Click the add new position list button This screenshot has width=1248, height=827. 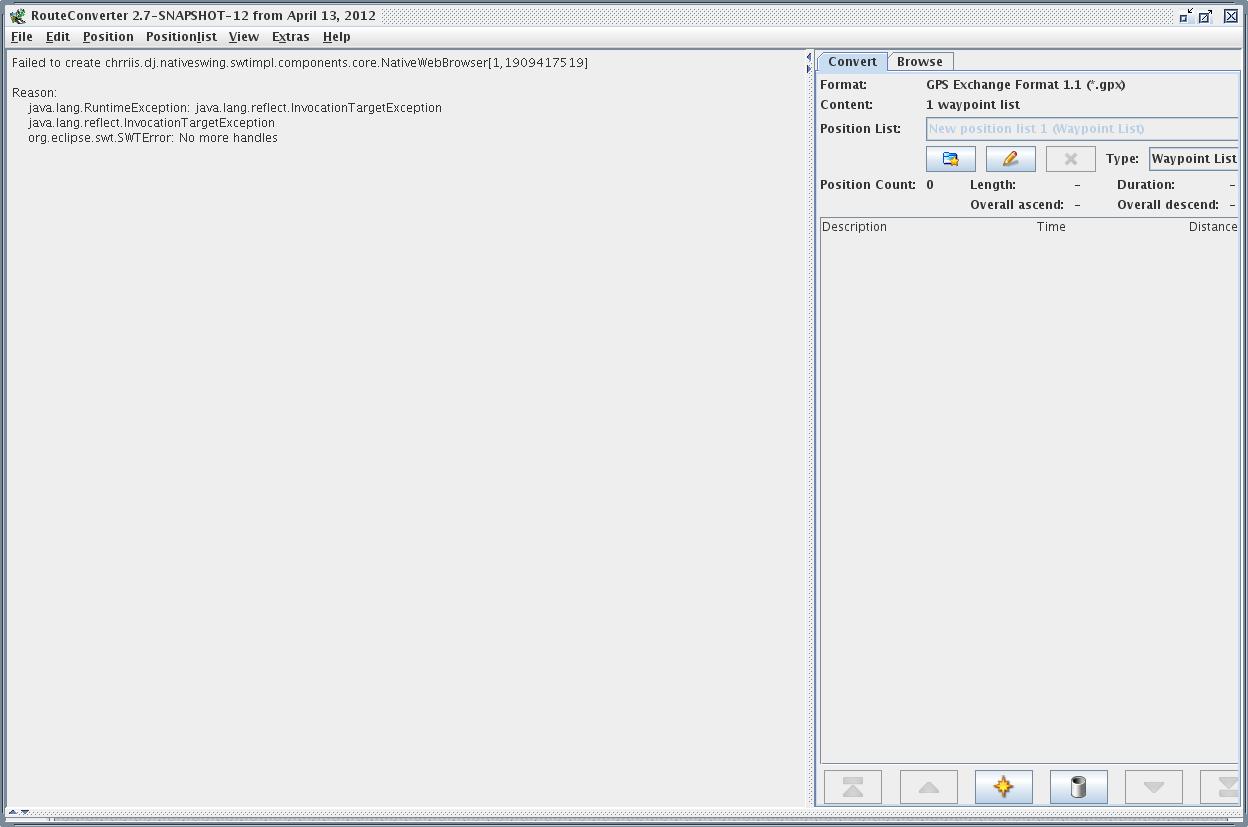[950, 159]
